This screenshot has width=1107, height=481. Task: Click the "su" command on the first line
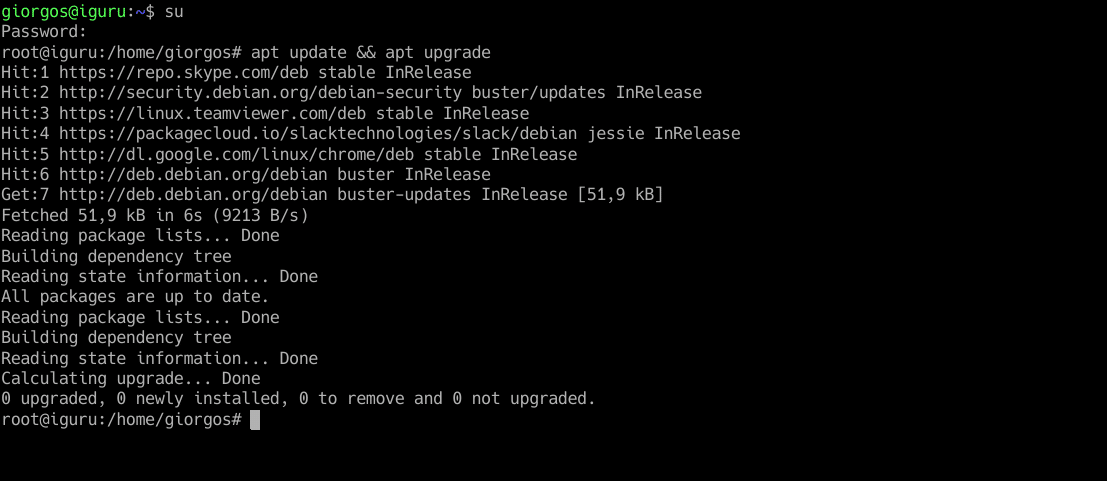click(x=174, y=11)
